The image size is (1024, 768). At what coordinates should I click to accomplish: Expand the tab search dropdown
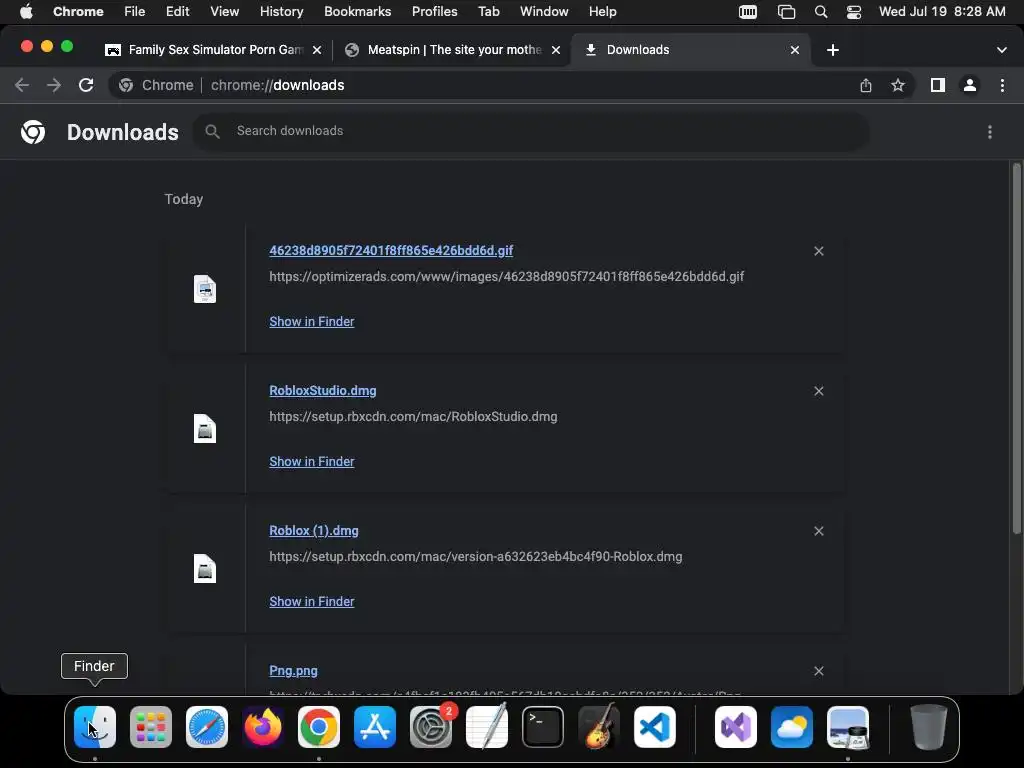click(x=1002, y=50)
